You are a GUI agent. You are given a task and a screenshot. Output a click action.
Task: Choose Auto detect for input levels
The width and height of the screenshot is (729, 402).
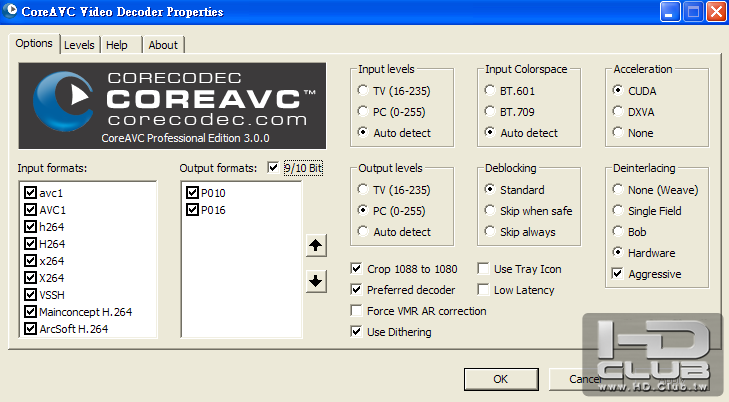coord(363,132)
